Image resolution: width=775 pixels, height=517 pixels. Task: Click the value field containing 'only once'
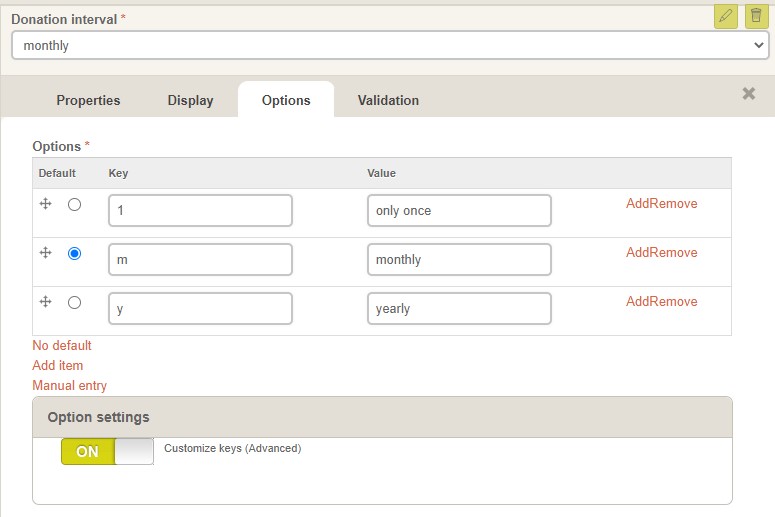[x=459, y=211]
